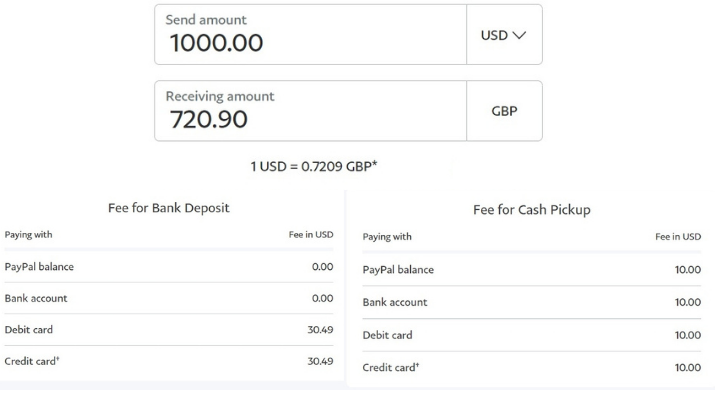Click the 30.49 Debit card fee value

[x=319, y=329]
